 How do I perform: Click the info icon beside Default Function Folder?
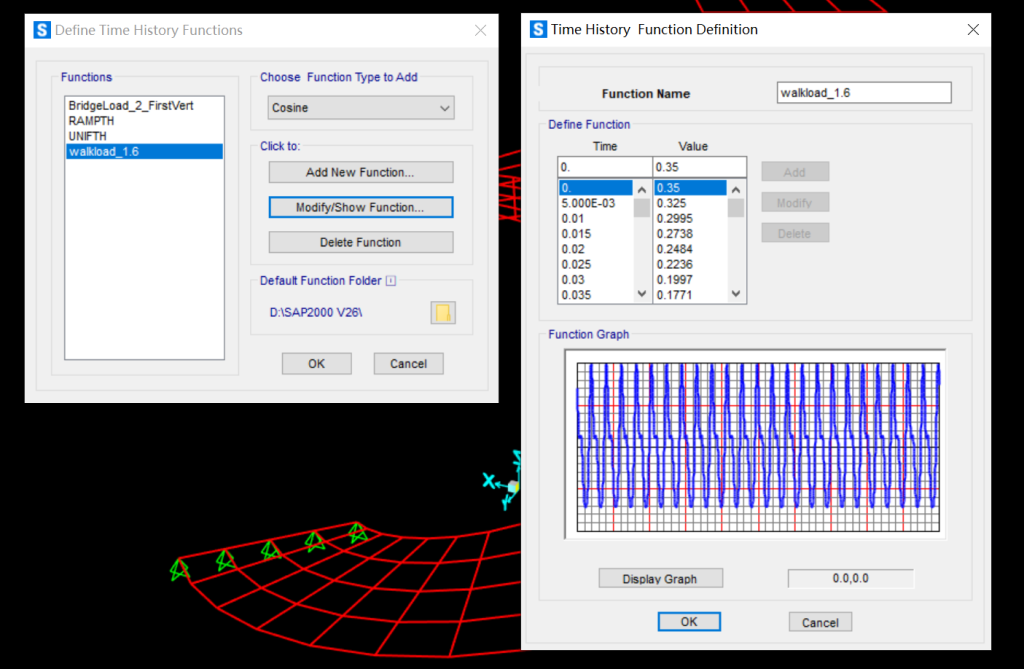coord(390,281)
